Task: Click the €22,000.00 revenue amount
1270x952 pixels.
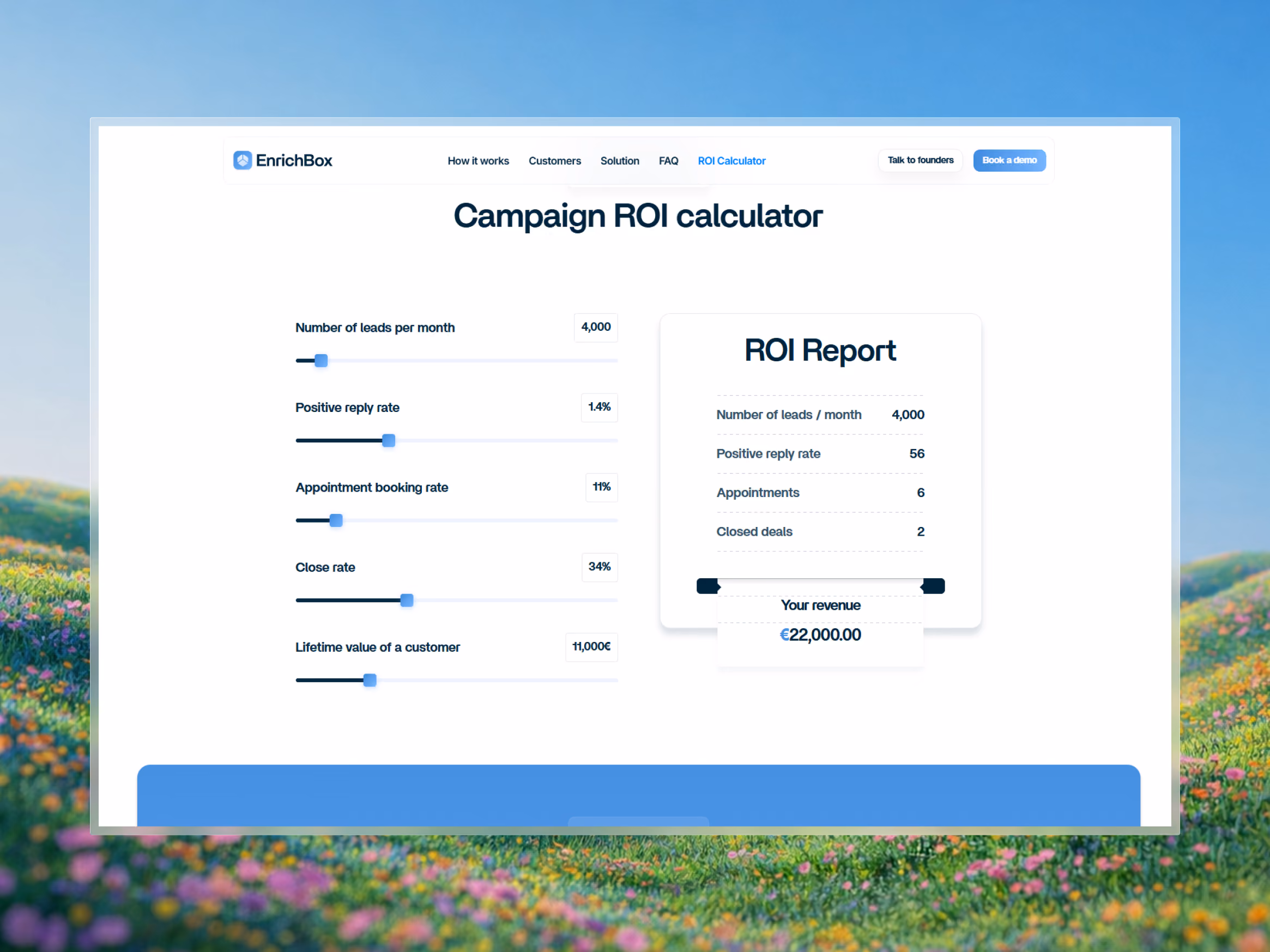Action: point(820,634)
